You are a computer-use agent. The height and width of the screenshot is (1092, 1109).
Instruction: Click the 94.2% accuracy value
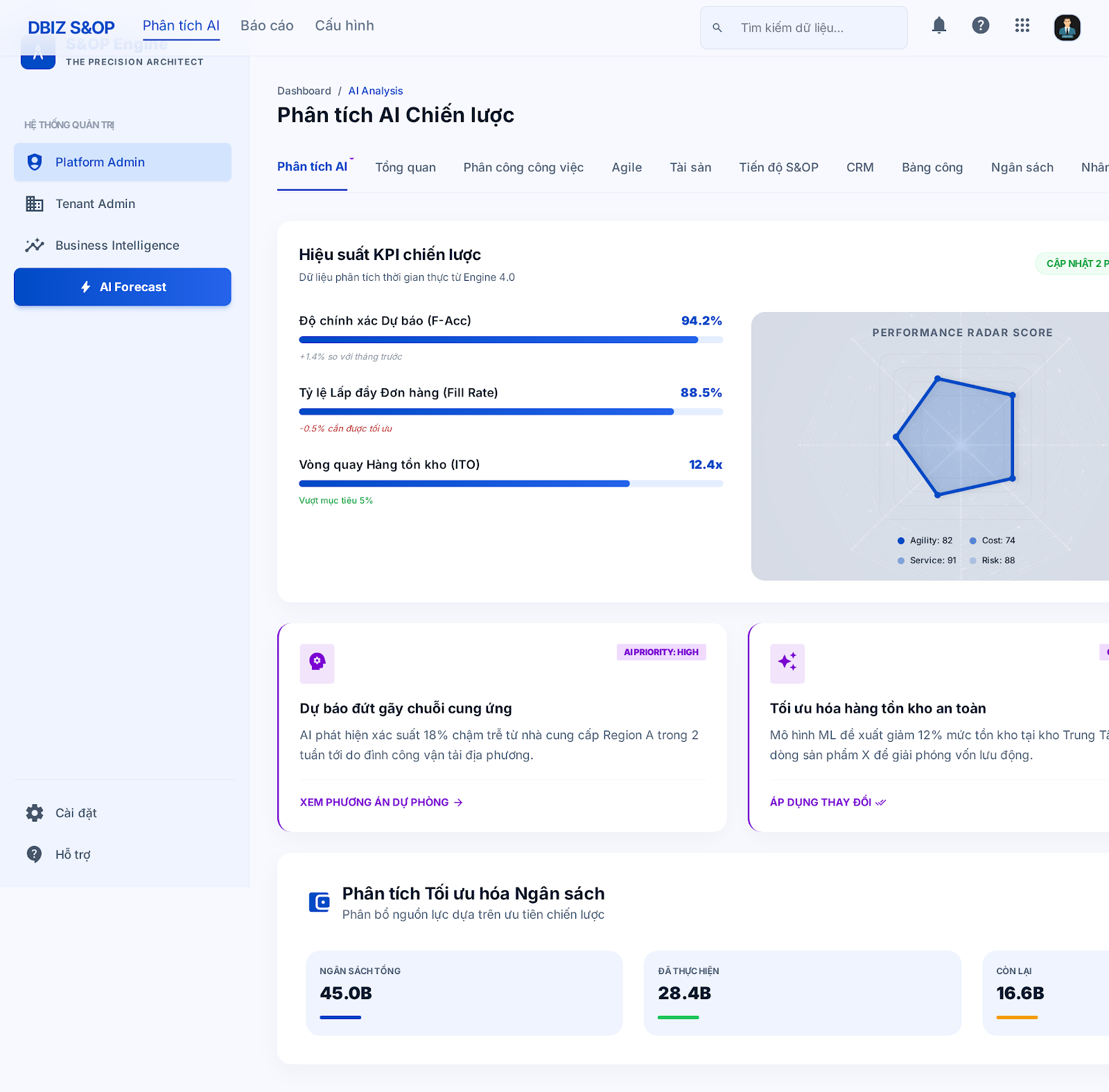(x=701, y=321)
